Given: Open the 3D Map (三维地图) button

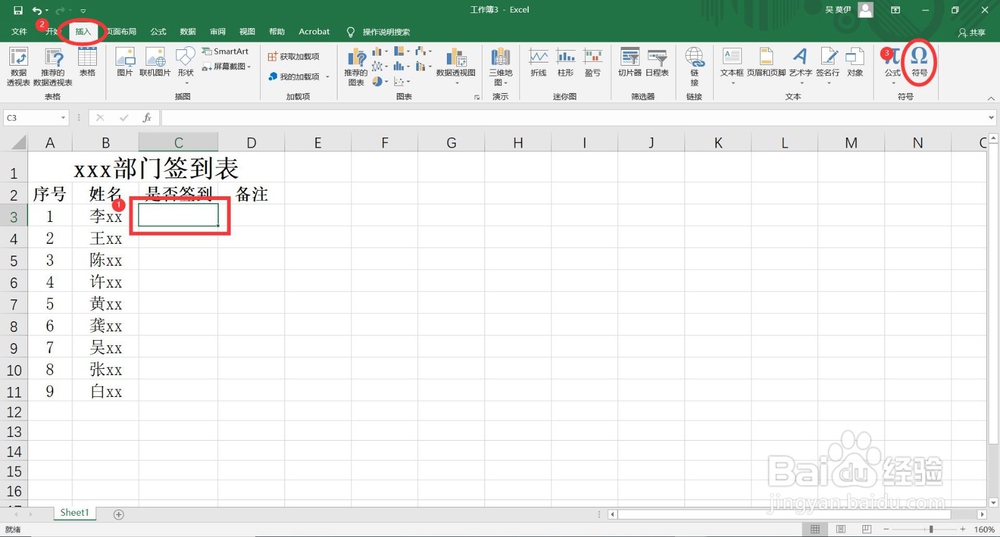Looking at the screenshot, I should coord(501,66).
